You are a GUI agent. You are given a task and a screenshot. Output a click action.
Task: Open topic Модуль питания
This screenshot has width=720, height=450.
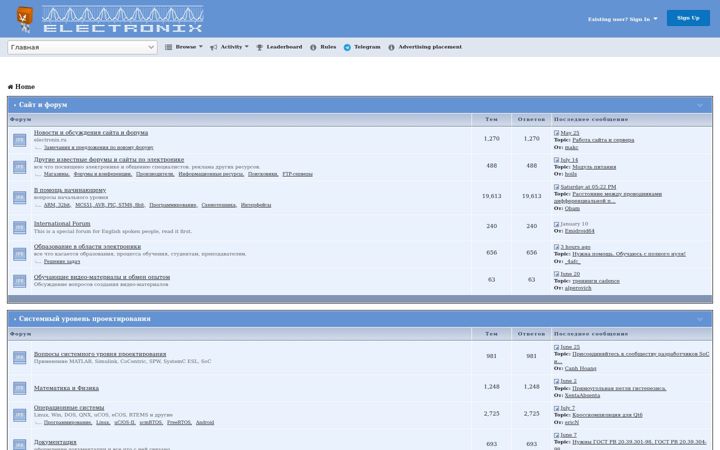(594, 167)
